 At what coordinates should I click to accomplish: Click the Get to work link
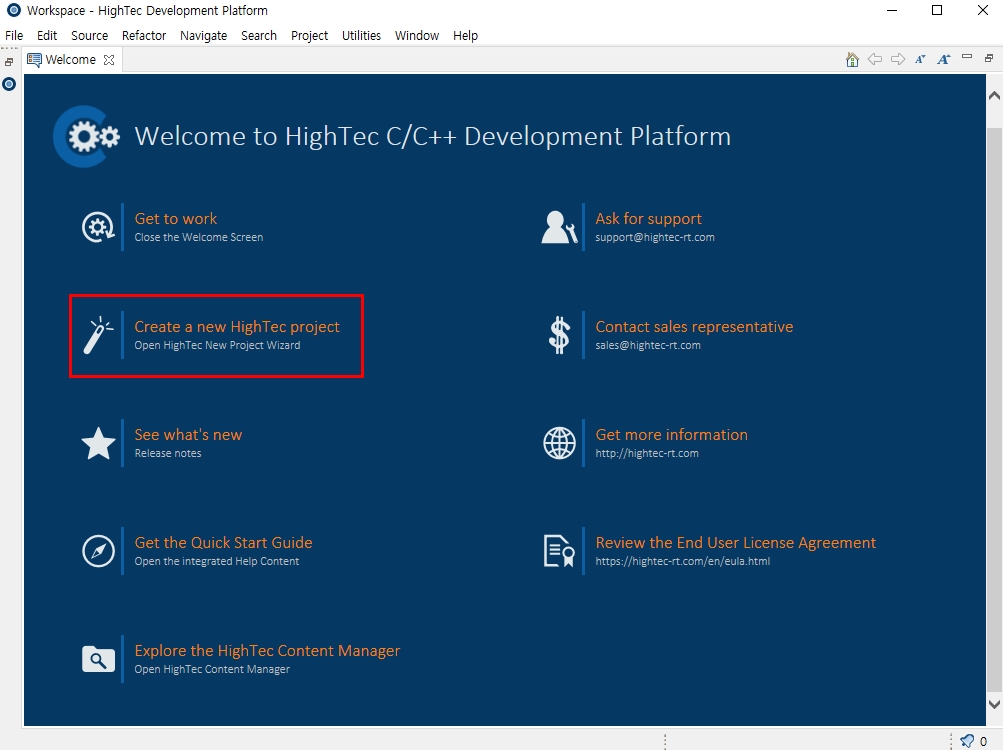click(x=176, y=219)
